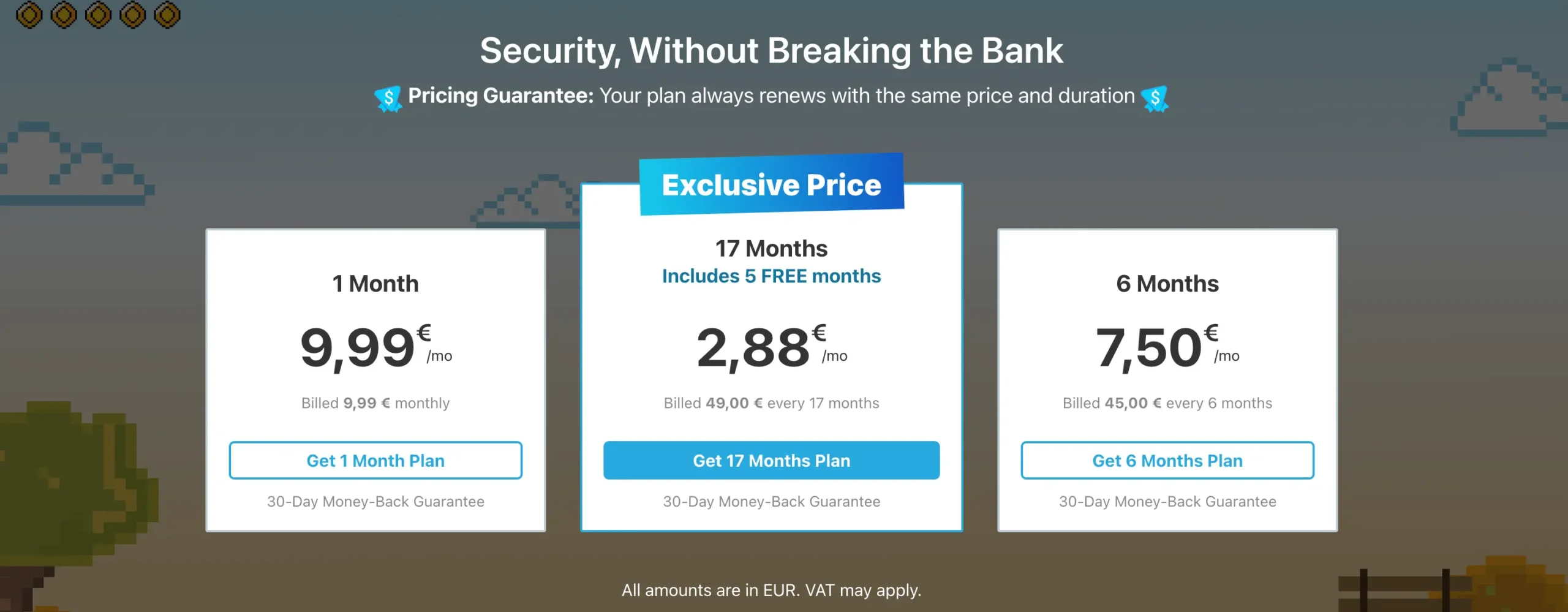Click the money icon before Pricing Guarantee

coord(388,98)
